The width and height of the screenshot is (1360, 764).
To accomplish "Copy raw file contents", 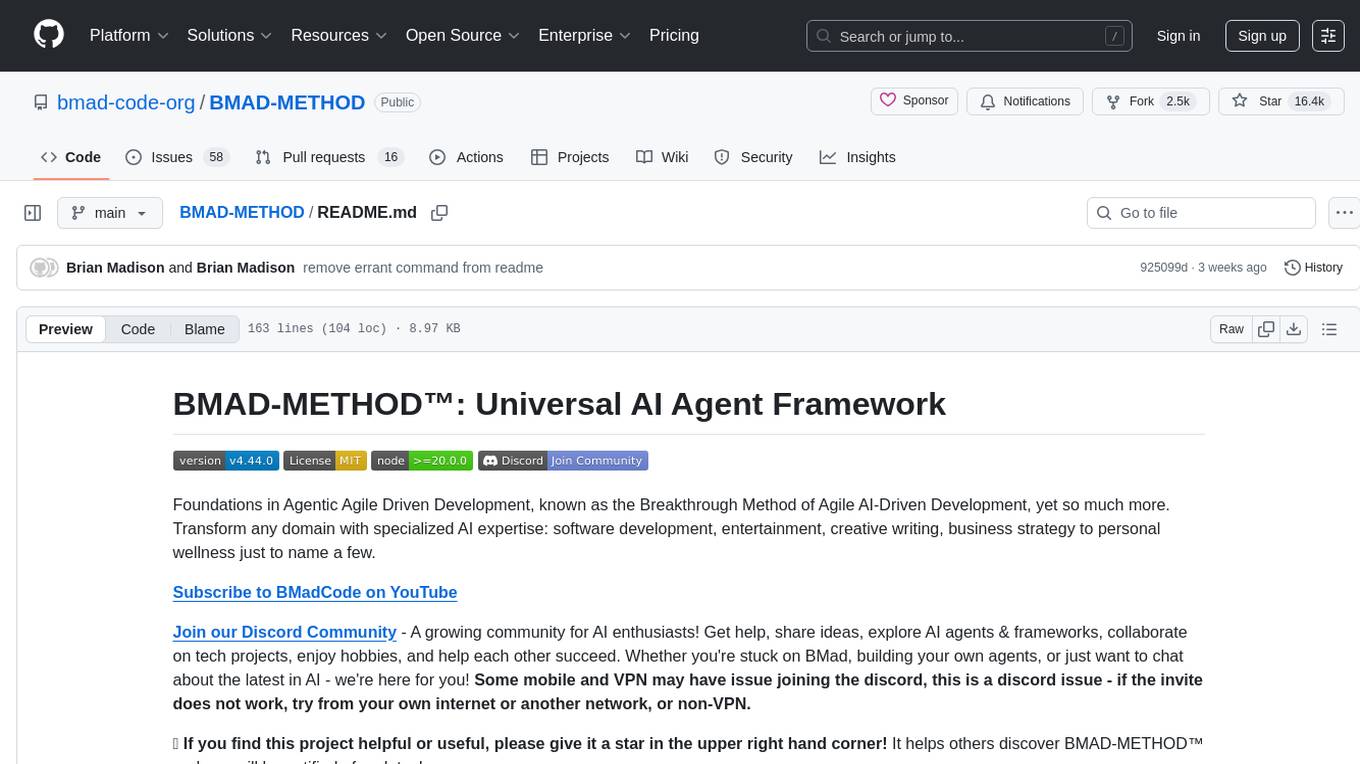I will [1266, 329].
